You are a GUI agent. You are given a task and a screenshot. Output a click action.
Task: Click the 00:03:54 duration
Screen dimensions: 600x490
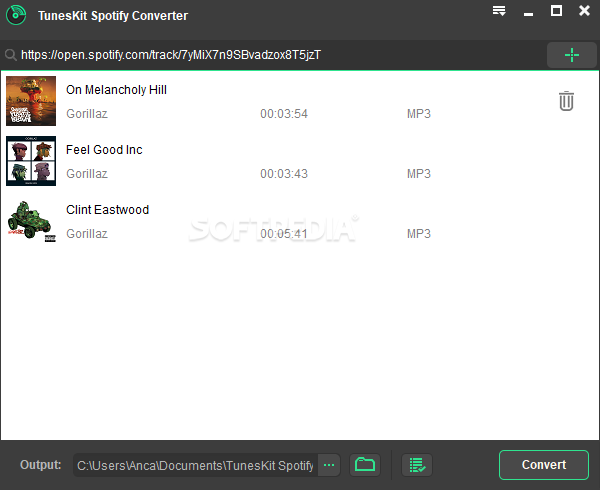pyautogui.click(x=284, y=114)
